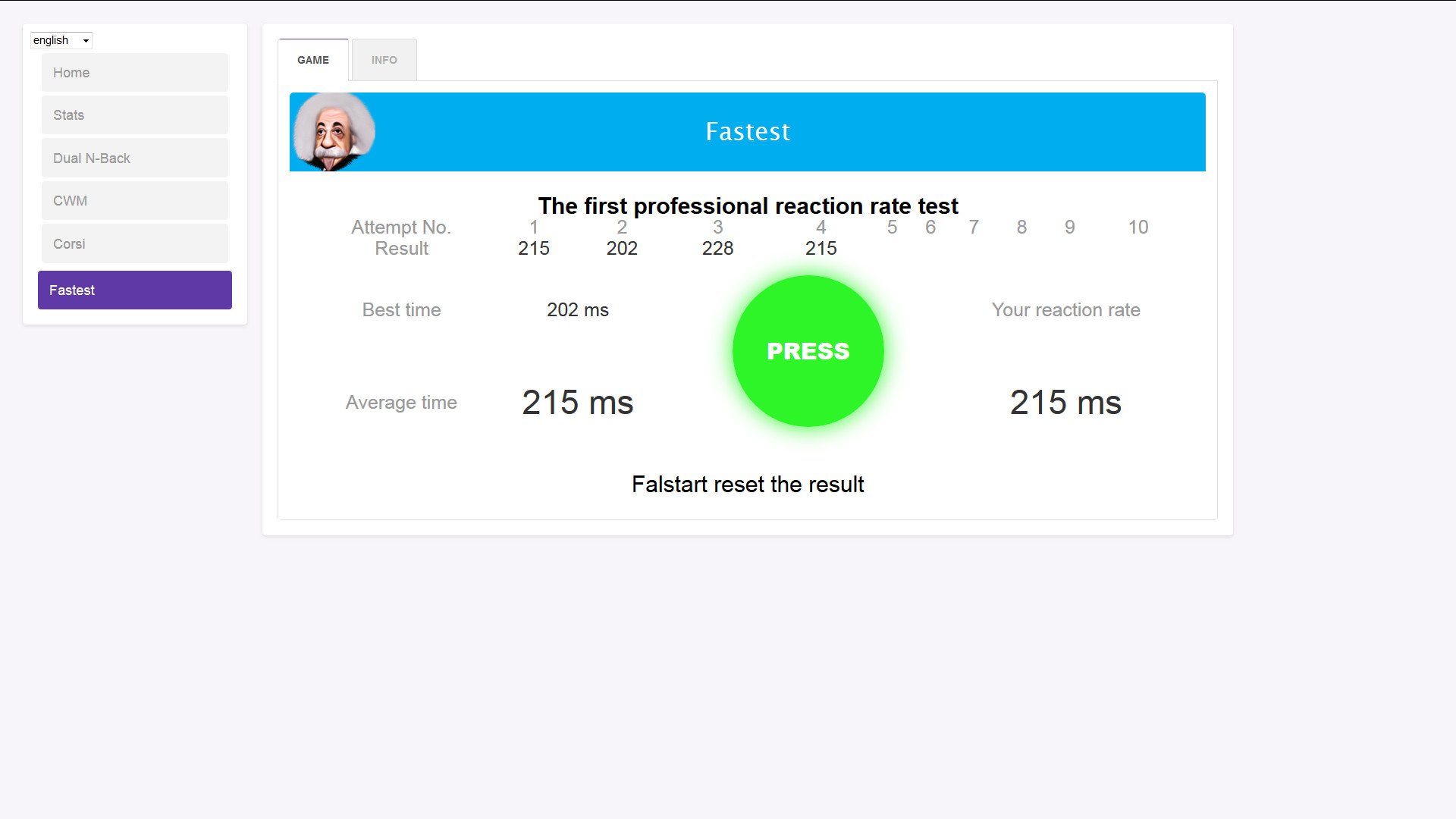1456x819 pixels.
Task: Click attempt 3 result 228
Action: click(717, 249)
